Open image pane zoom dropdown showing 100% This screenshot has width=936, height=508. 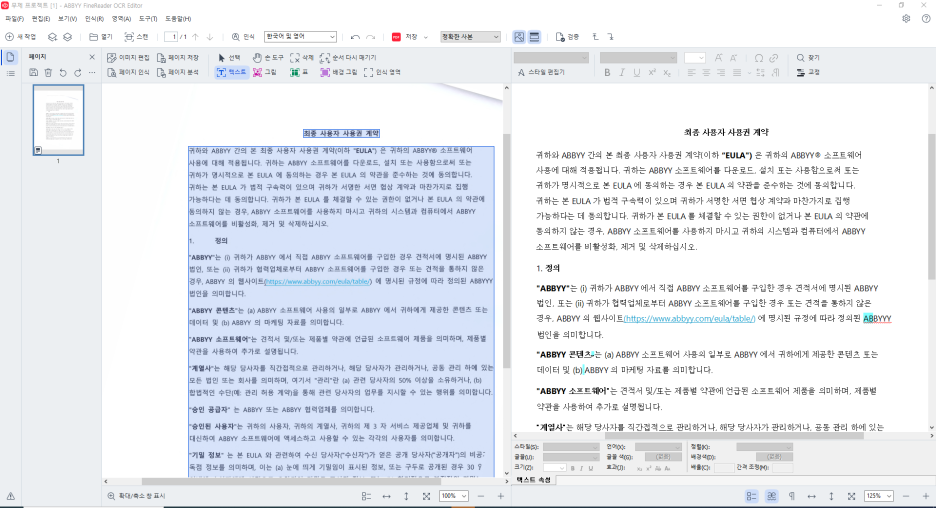click(454, 496)
